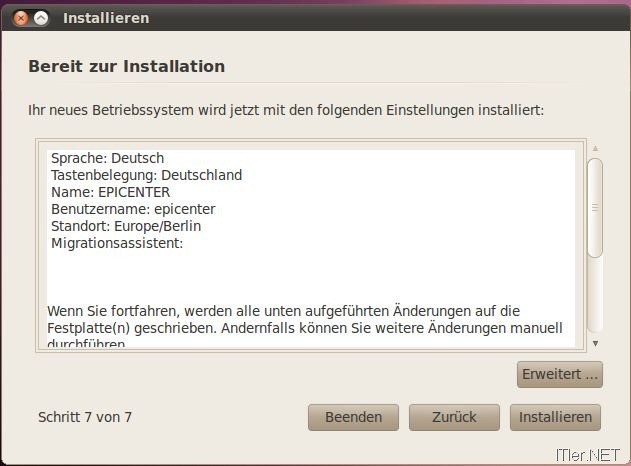Click the 'Migrationsassistent:' line
631x466 pixels.
click(x=117, y=243)
